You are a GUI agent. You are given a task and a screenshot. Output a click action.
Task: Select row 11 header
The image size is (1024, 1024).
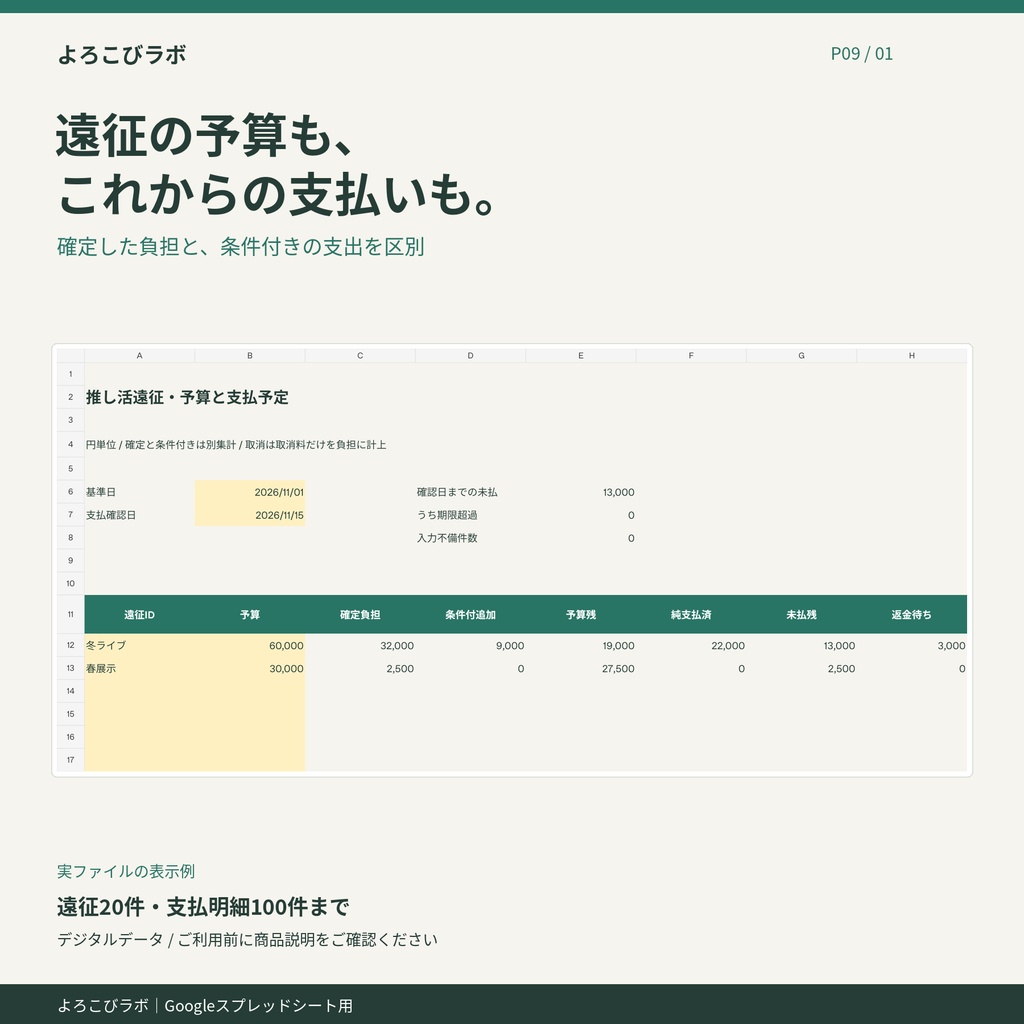71,615
